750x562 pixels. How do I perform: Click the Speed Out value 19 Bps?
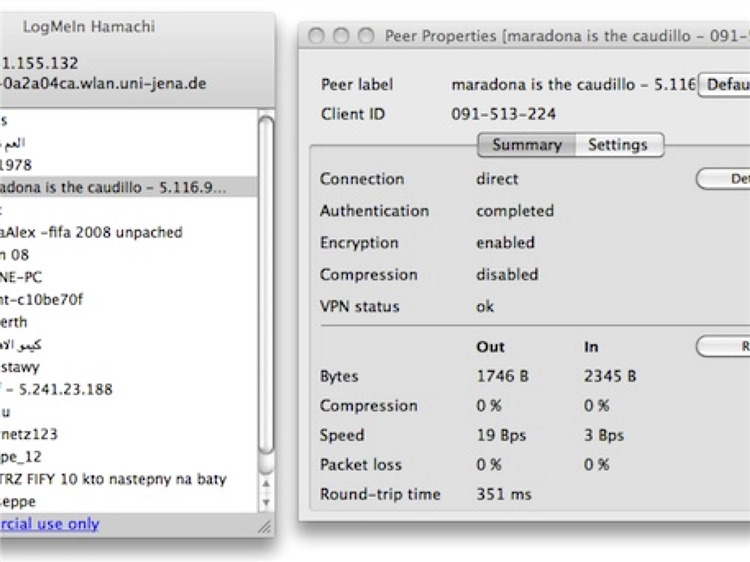pyautogui.click(x=501, y=435)
